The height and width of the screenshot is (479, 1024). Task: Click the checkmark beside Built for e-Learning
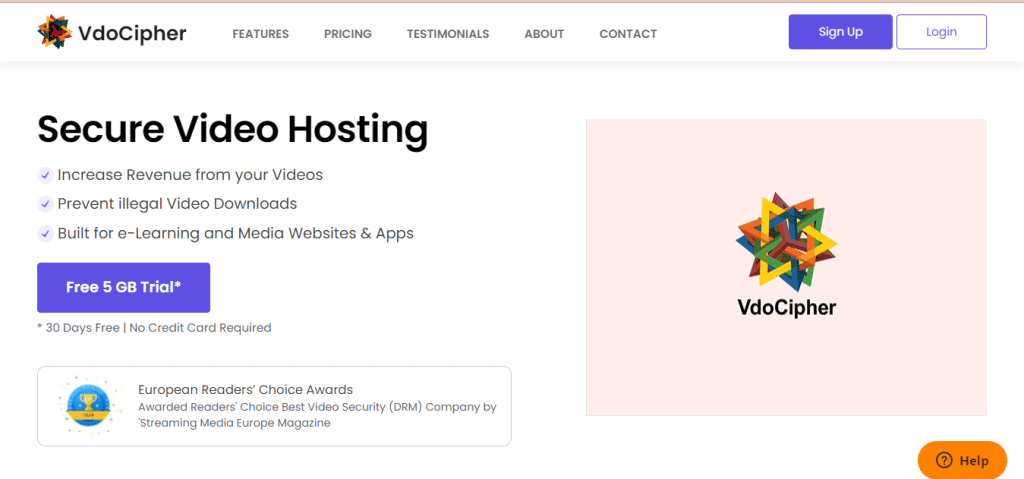click(45, 234)
